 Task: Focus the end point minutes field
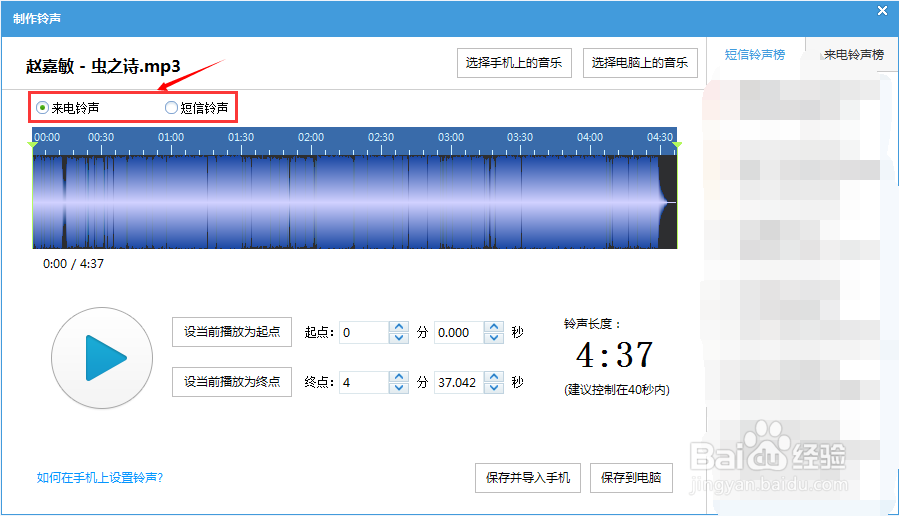click(364, 382)
